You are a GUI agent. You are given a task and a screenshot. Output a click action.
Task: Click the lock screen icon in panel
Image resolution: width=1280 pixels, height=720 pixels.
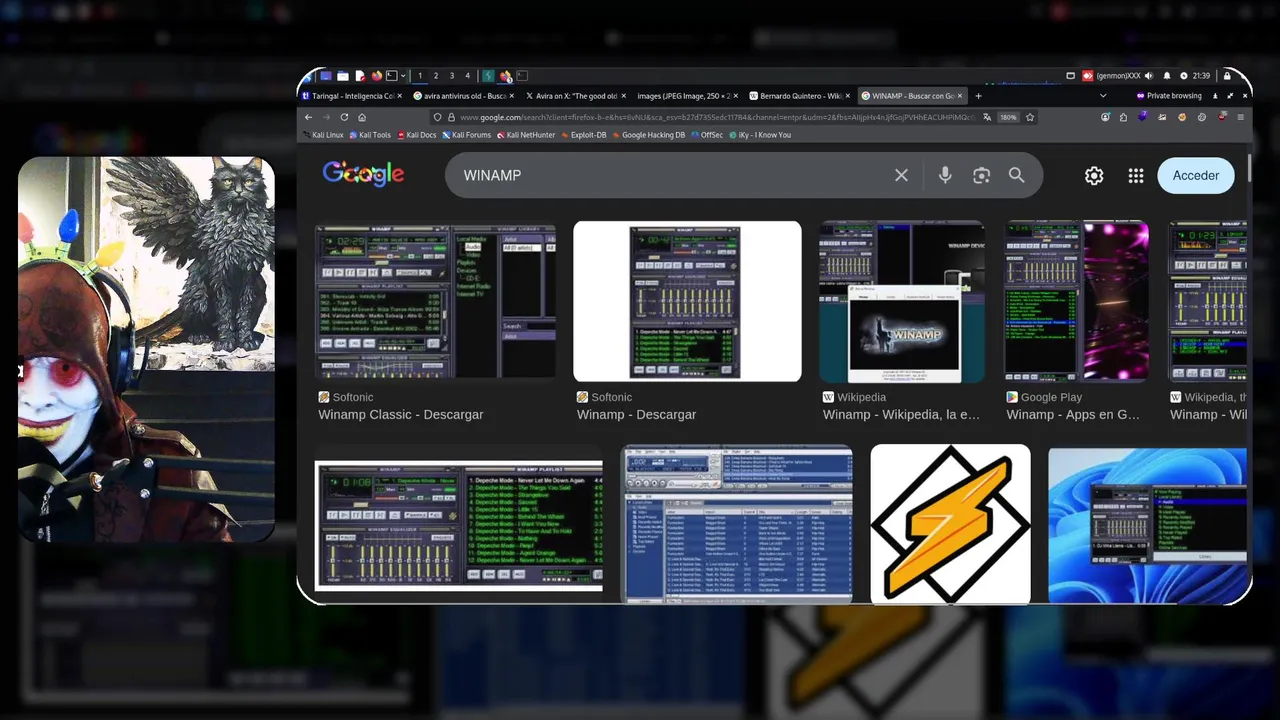tap(1227, 76)
